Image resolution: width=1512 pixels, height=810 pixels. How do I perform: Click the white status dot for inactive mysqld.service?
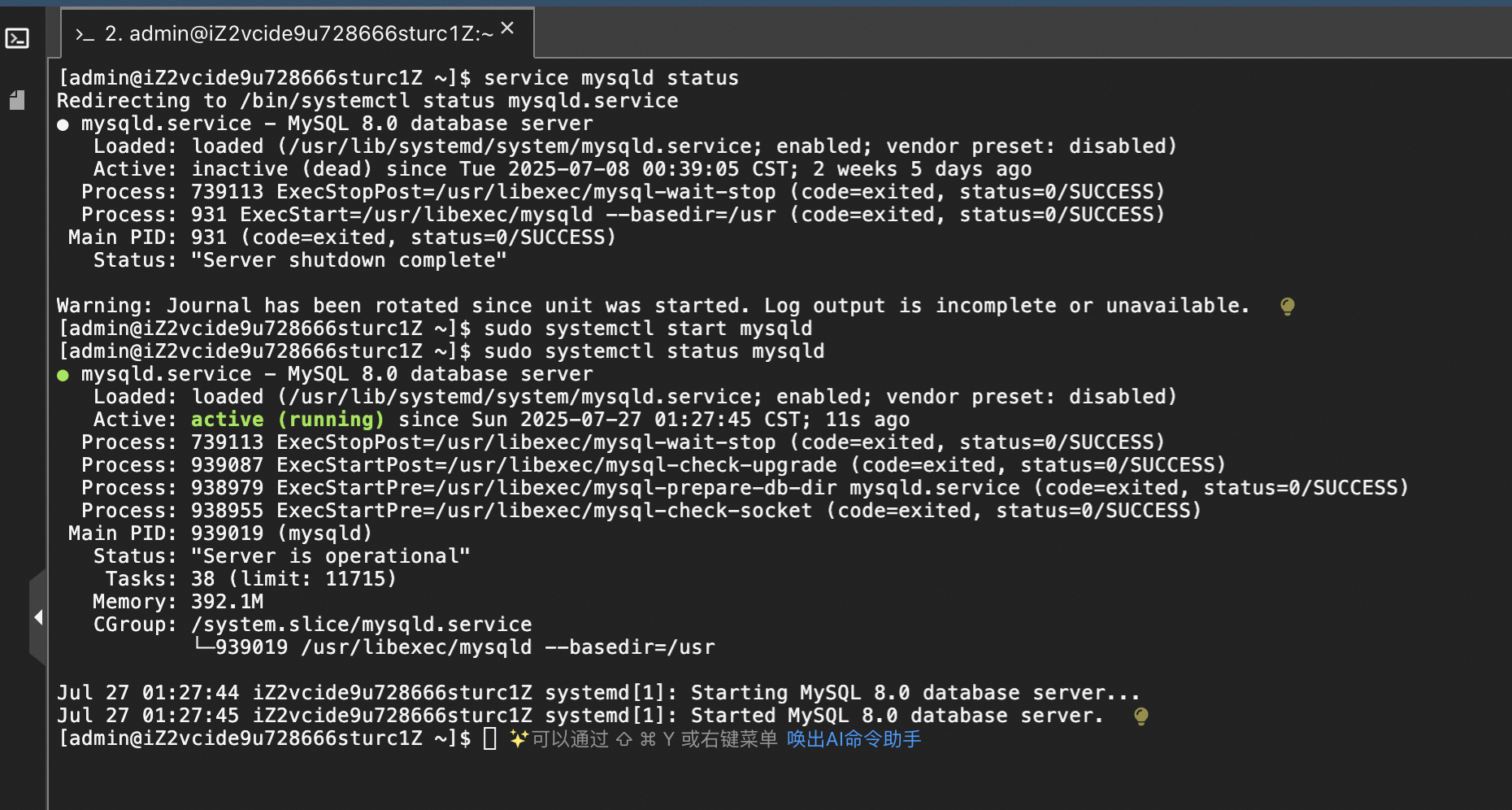(63, 124)
